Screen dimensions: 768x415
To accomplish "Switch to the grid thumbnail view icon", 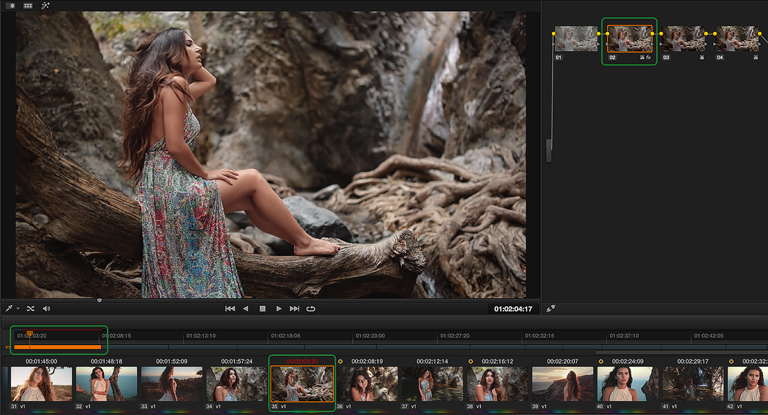I will (28, 5).
